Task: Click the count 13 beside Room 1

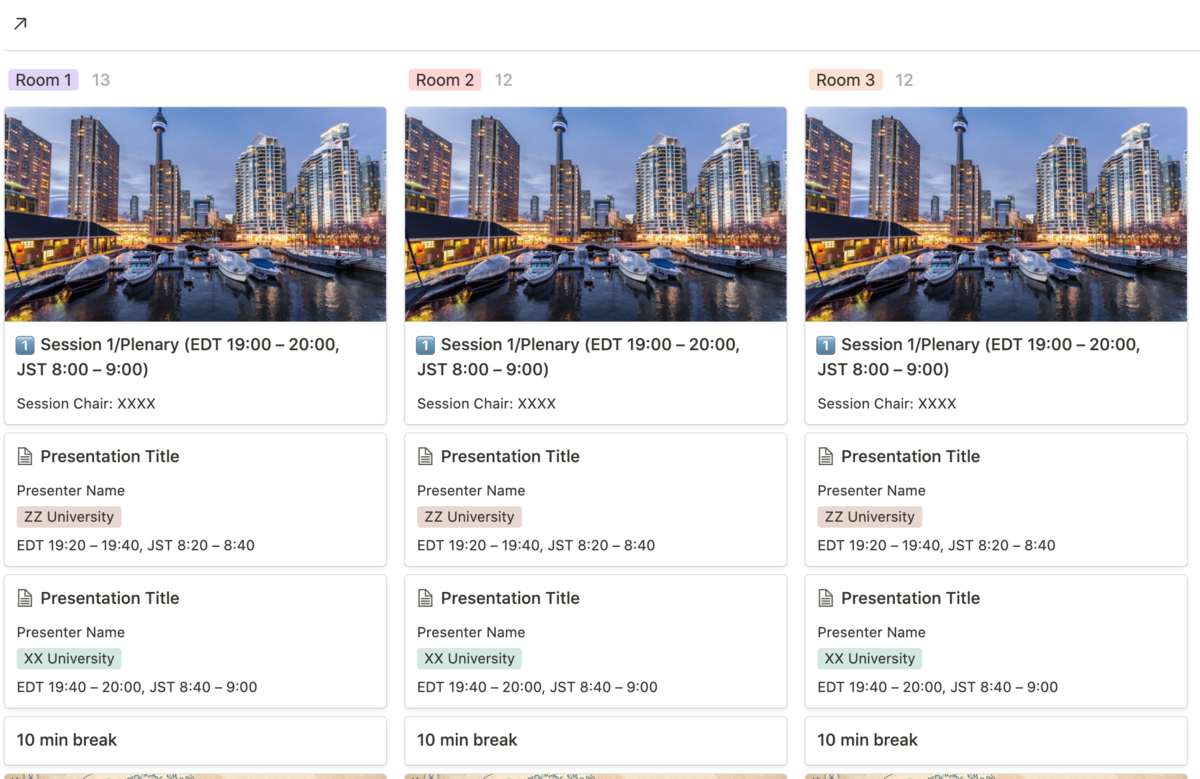Action: tap(101, 80)
